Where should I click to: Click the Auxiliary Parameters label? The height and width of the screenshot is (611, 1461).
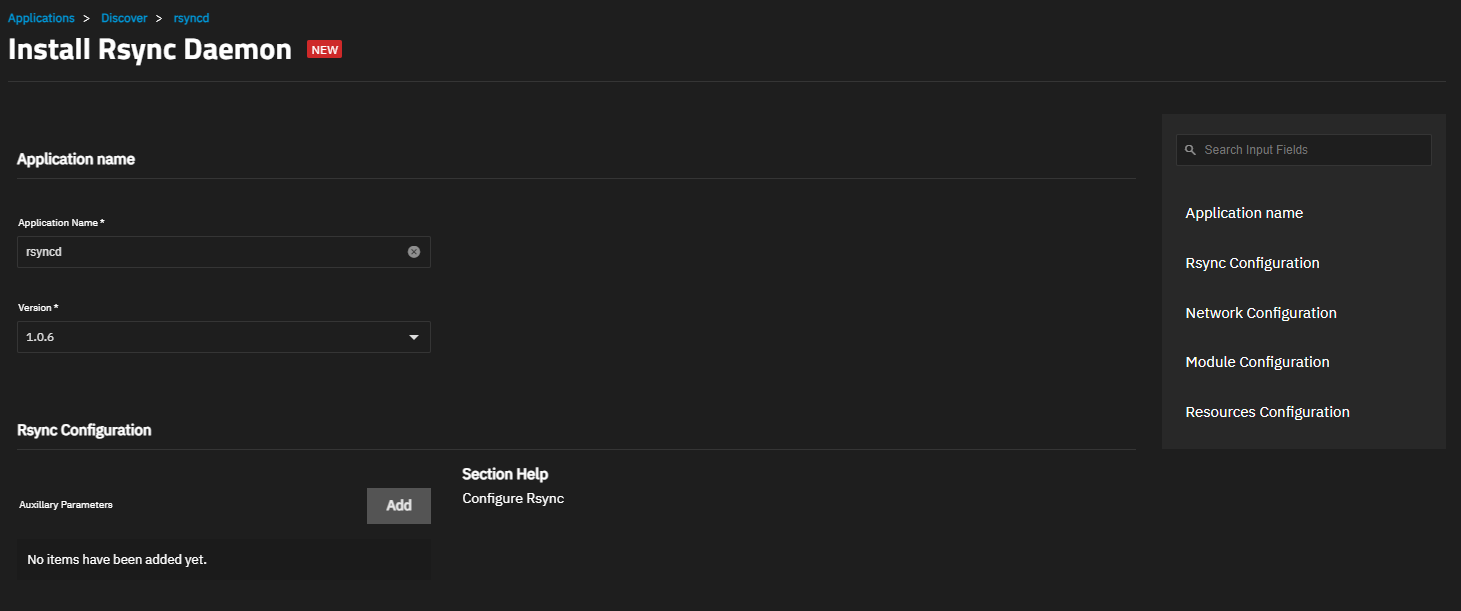click(66, 505)
